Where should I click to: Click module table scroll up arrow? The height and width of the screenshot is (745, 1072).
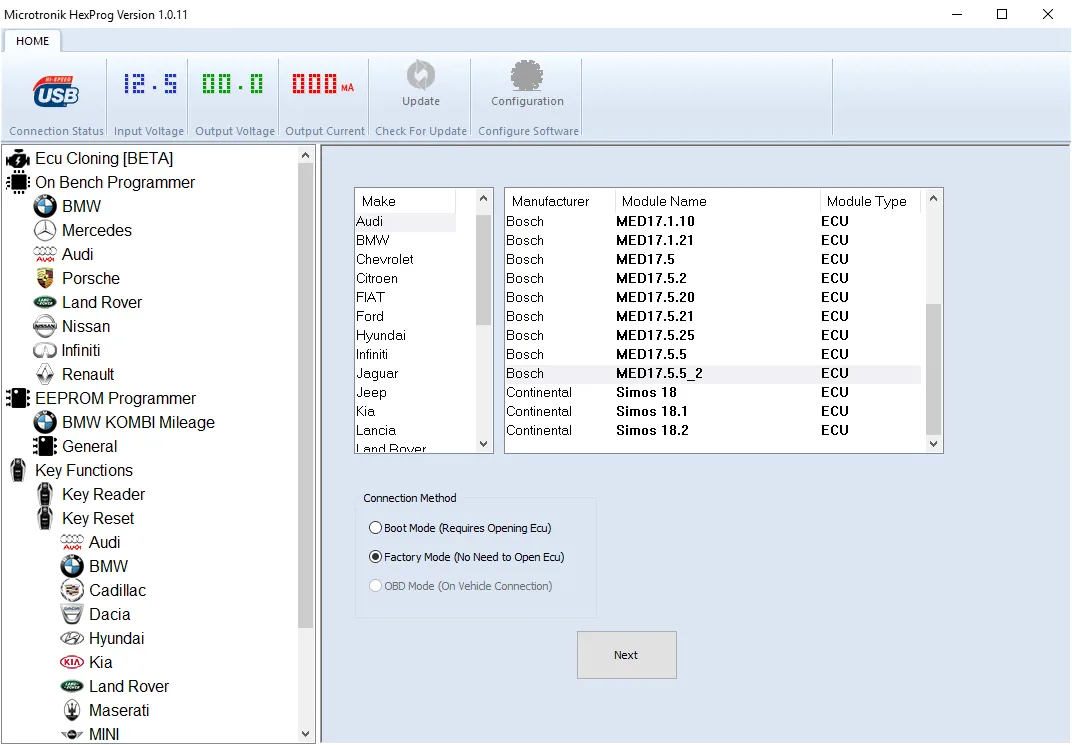(x=933, y=198)
